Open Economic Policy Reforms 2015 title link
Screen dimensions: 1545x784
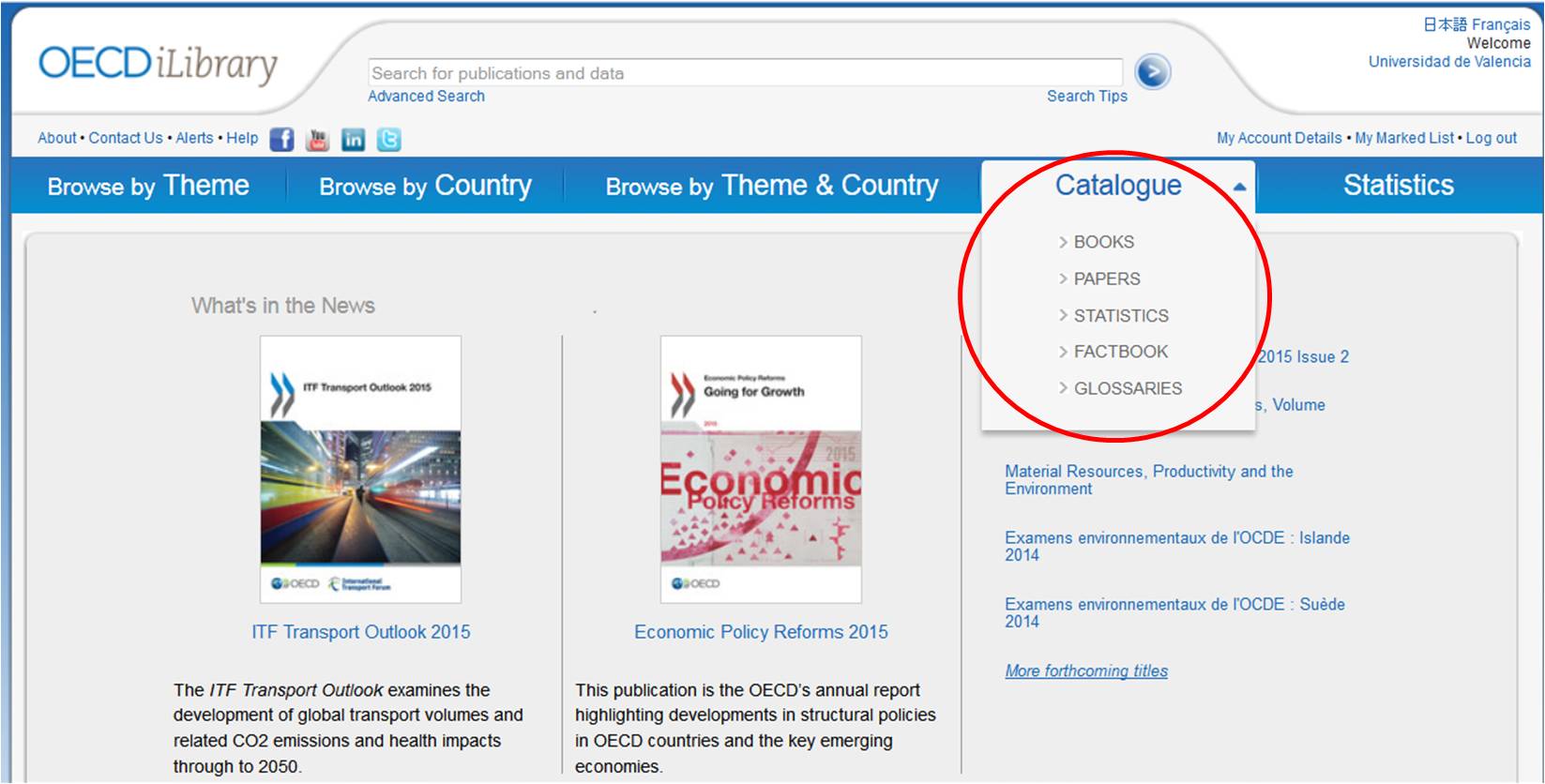point(761,632)
